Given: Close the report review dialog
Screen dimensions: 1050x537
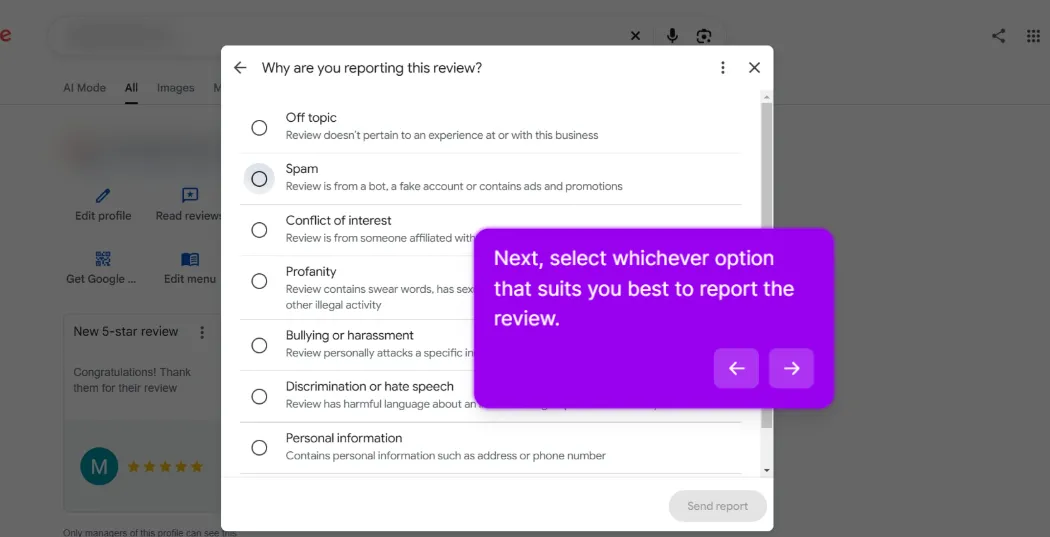Looking at the screenshot, I should 754,68.
